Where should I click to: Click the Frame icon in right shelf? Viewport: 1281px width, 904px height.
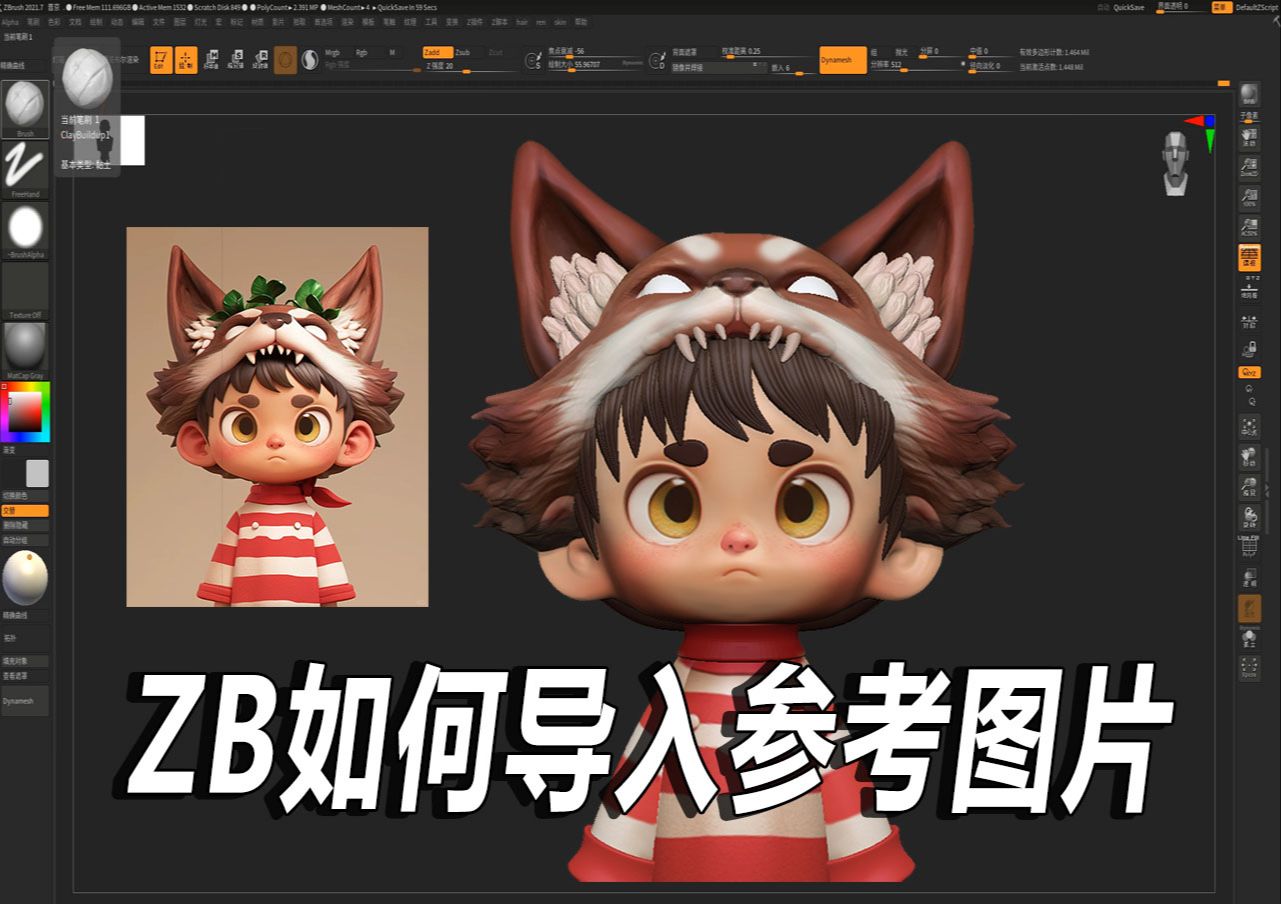click(1249, 427)
